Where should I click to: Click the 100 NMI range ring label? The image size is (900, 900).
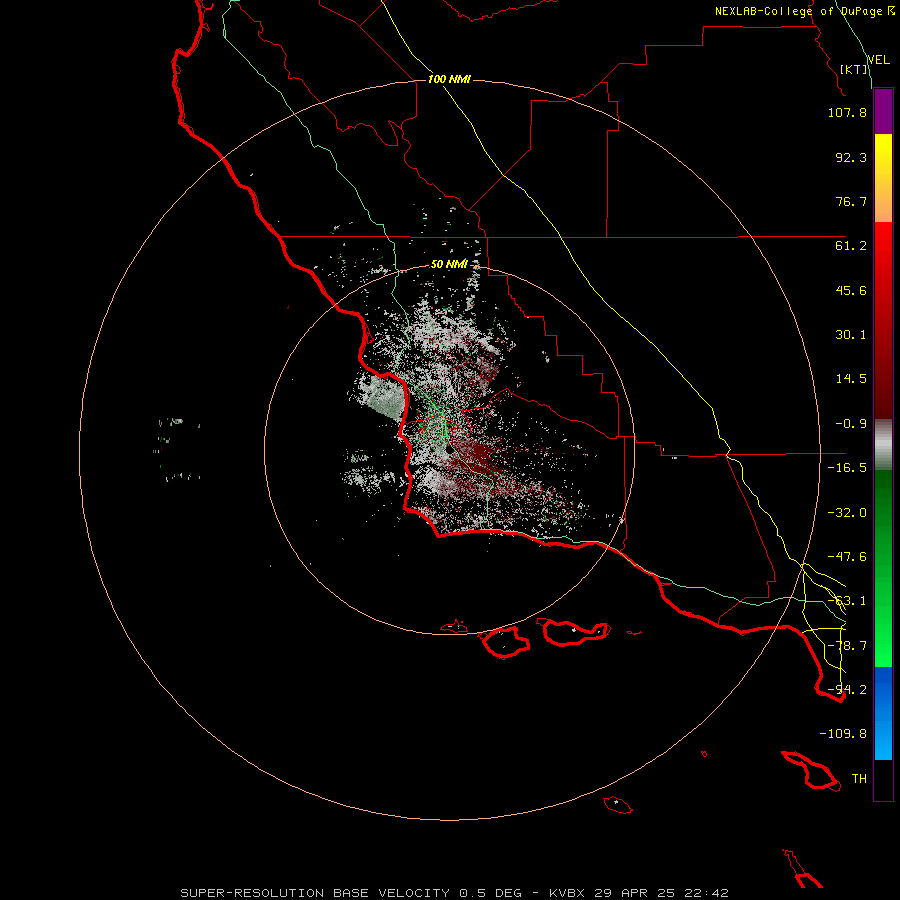tap(449, 79)
